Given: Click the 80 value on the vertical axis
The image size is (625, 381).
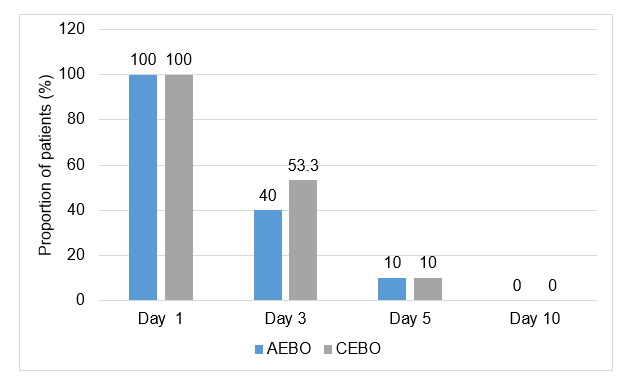Looking at the screenshot, I should (76, 119).
